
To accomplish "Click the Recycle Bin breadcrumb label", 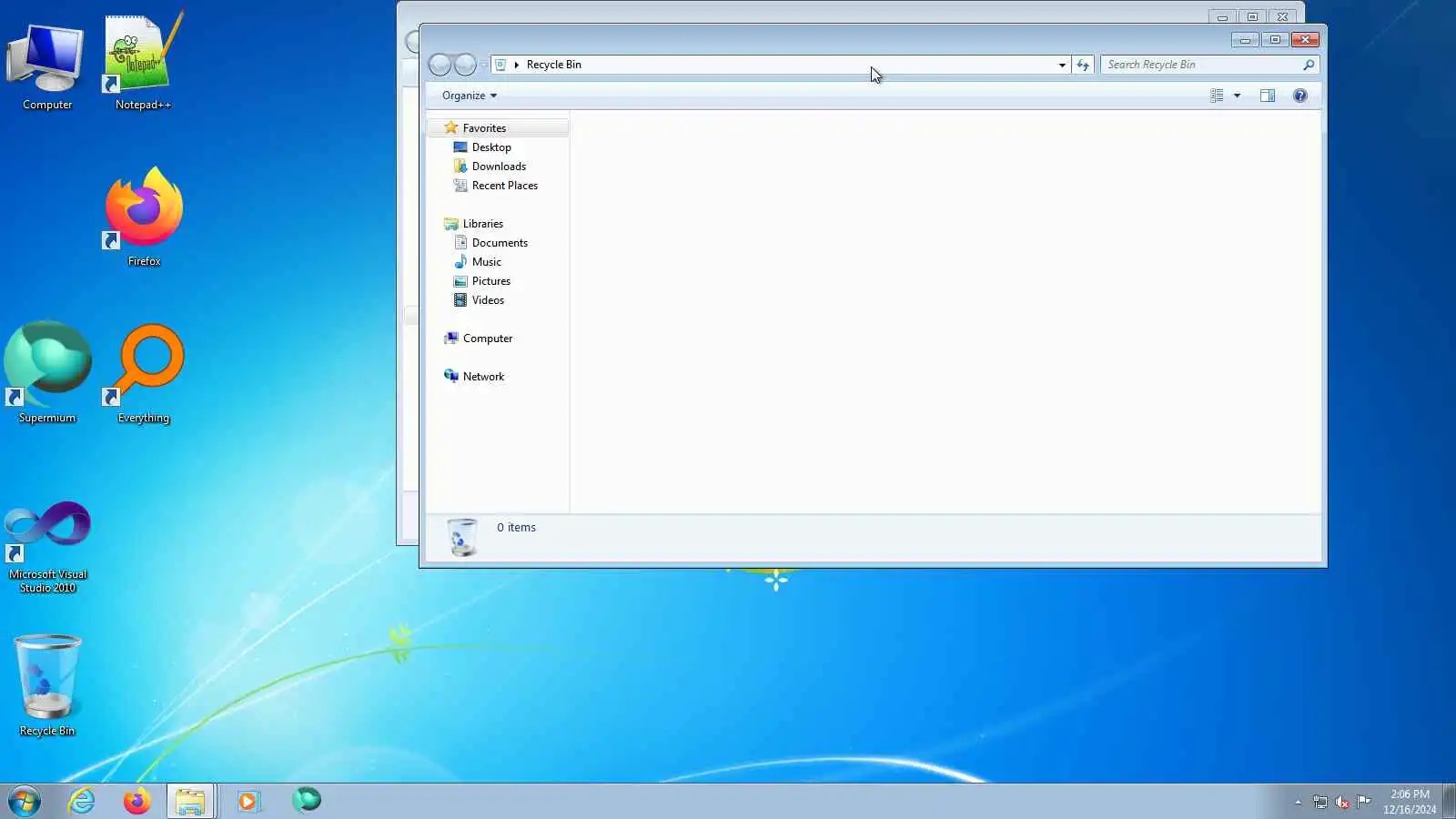I will click(553, 65).
